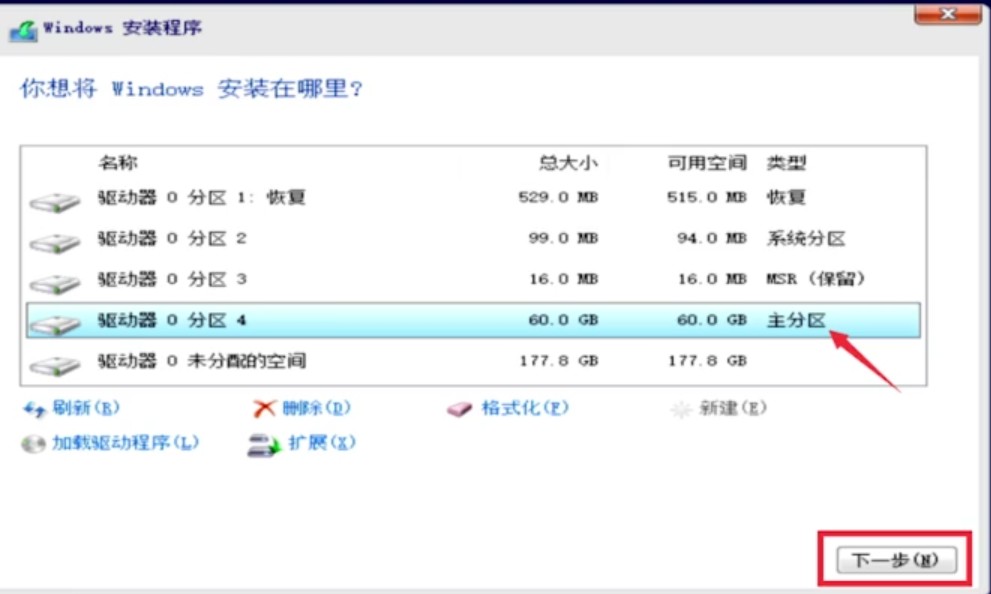Click the 515.0 MB free space cell
991x594 pixels.
(x=707, y=198)
